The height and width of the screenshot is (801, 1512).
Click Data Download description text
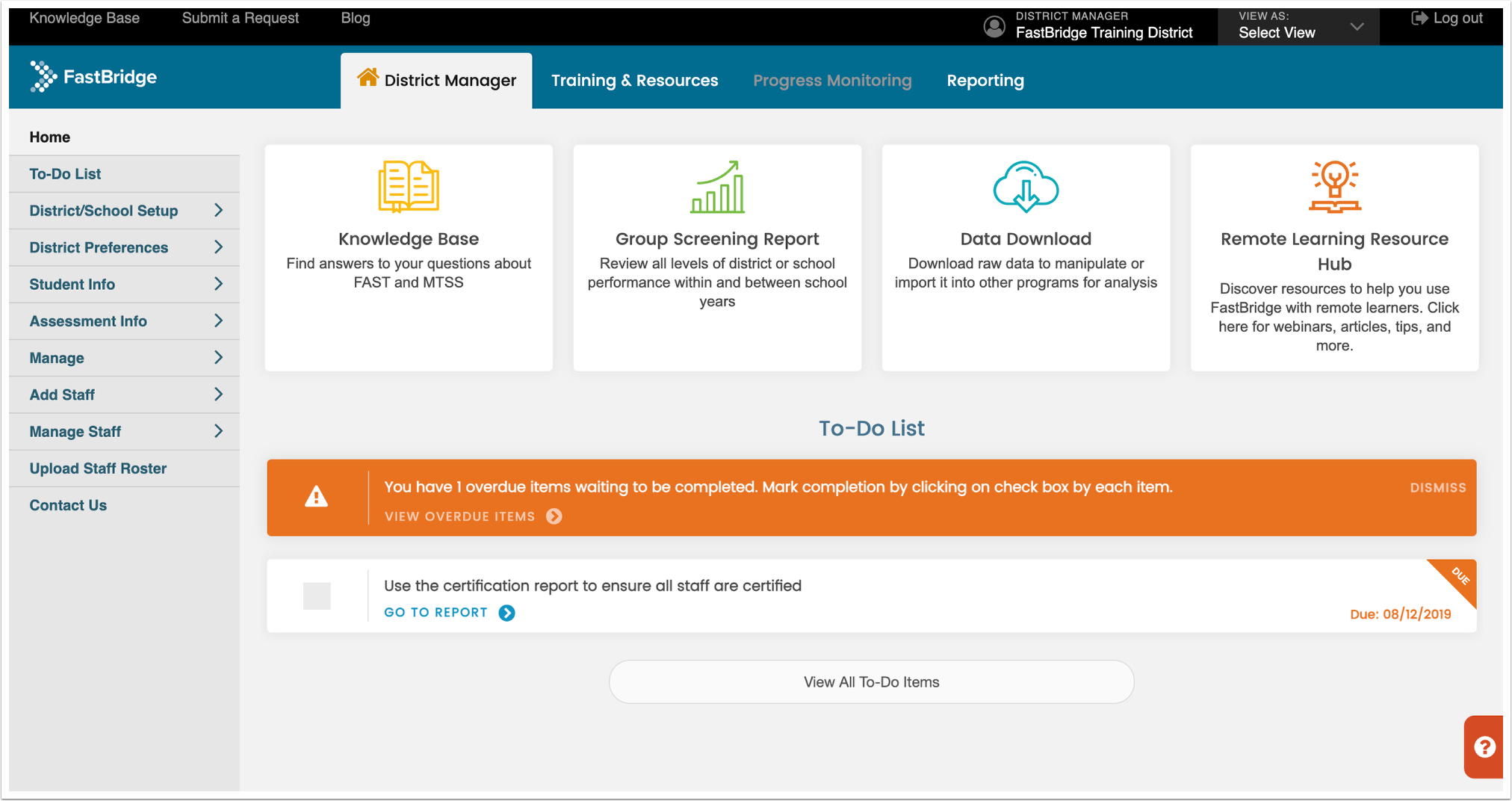[x=1026, y=273]
